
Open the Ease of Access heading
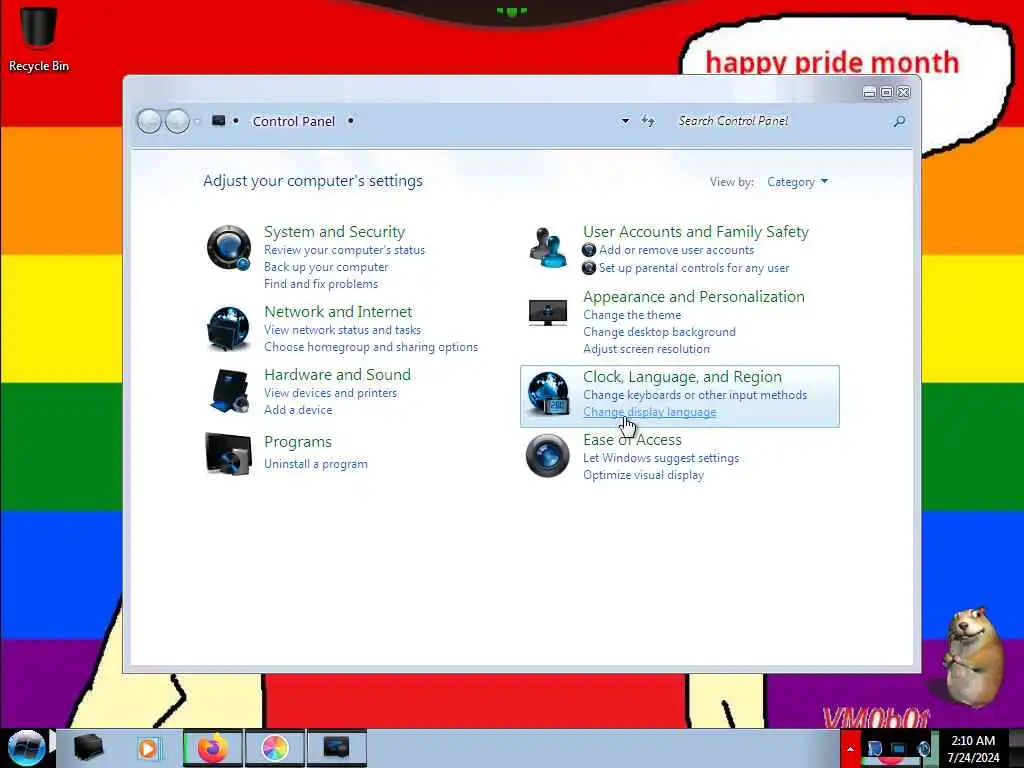click(632, 440)
